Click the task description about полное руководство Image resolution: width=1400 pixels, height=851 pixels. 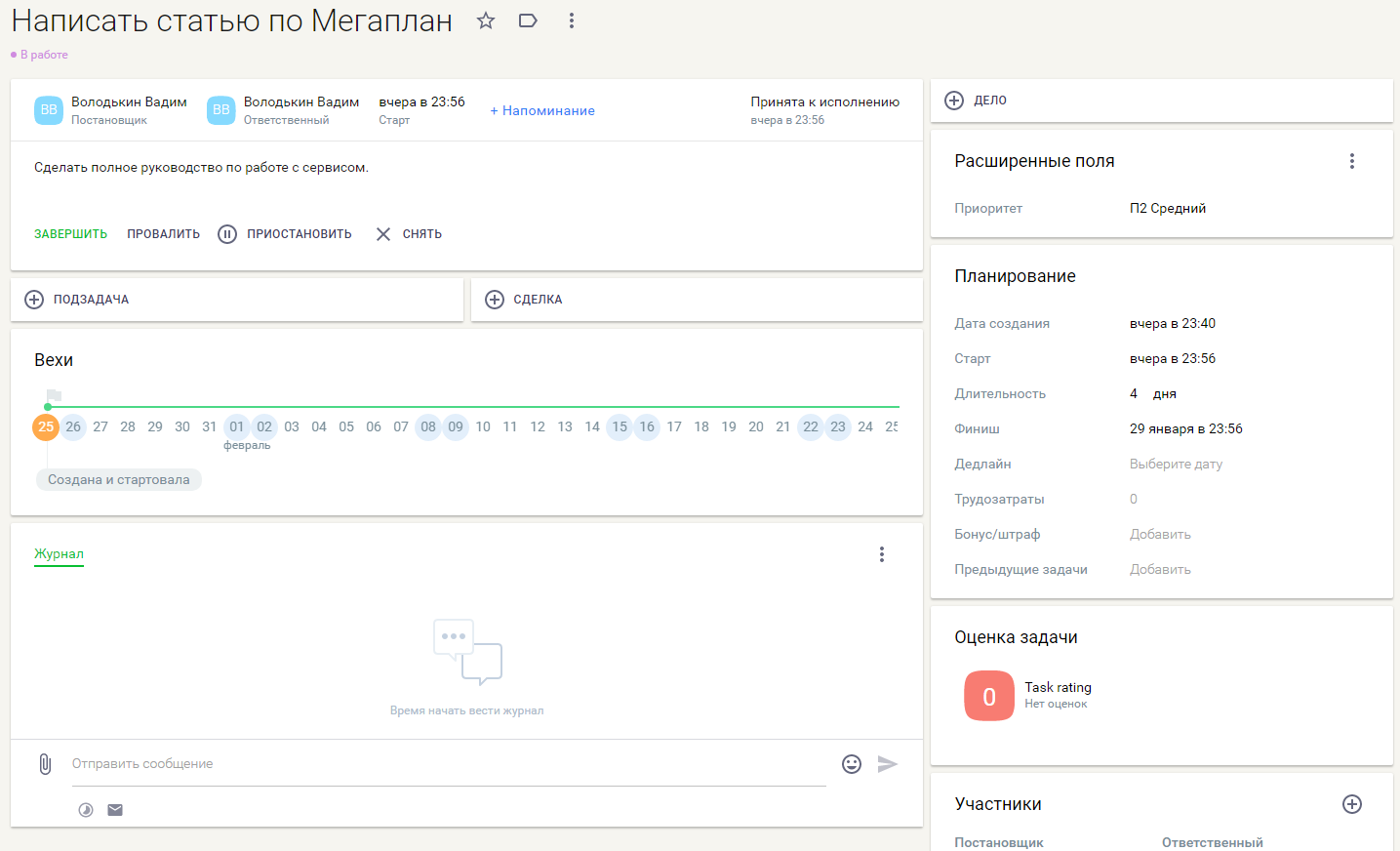tap(201, 168)
